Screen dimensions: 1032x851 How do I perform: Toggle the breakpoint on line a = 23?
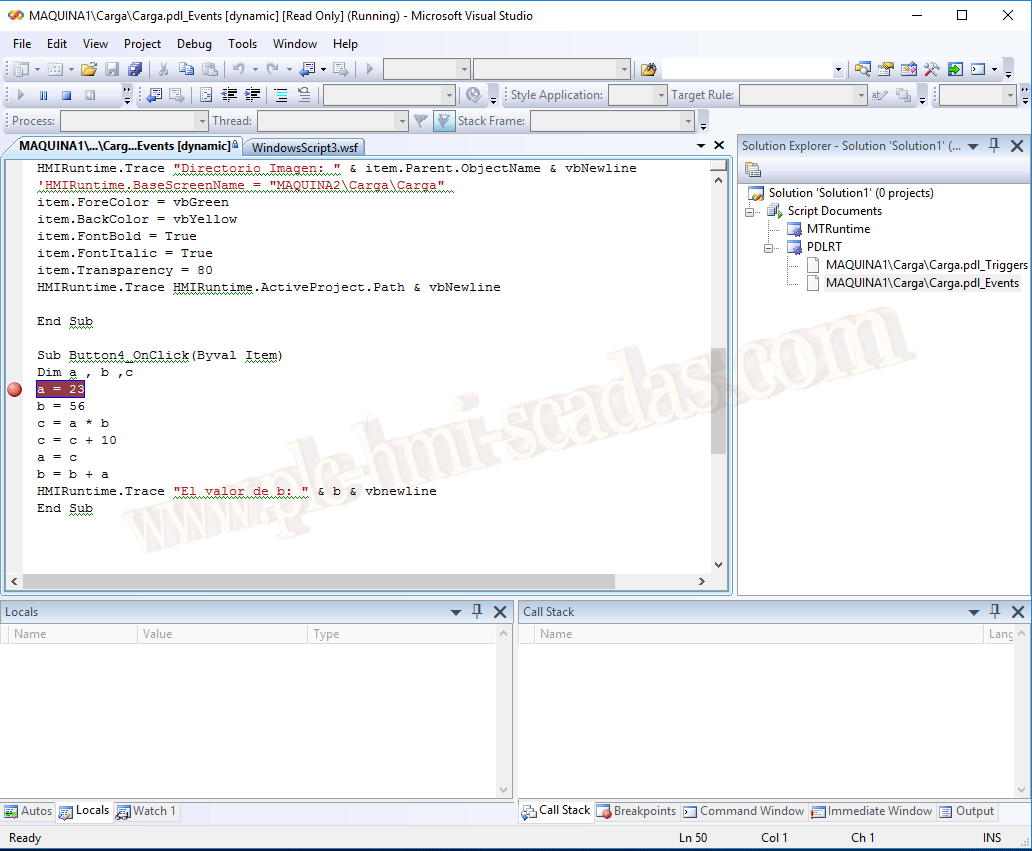click(x=14, y=389)
